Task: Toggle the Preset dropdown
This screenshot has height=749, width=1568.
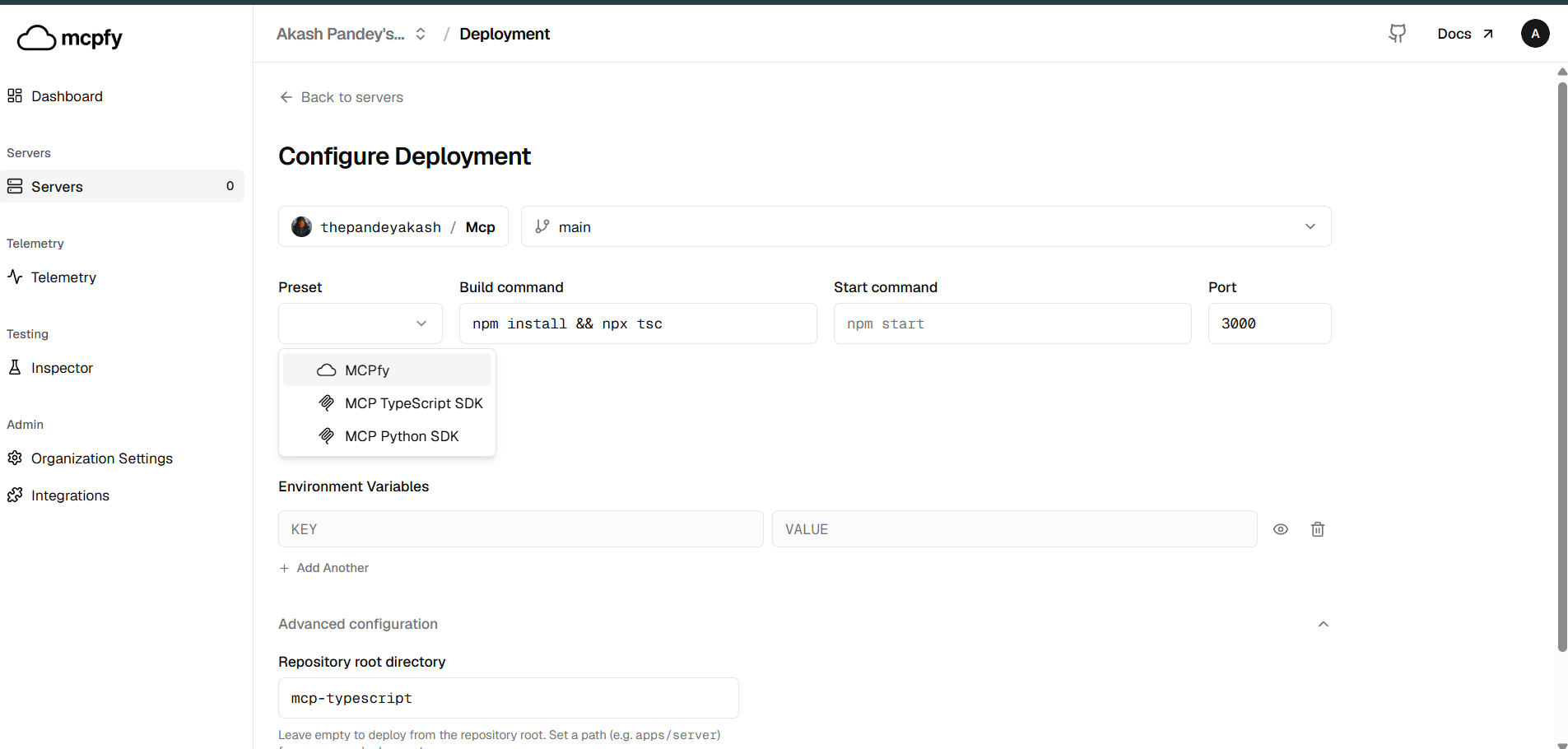Action: (361, 323)
